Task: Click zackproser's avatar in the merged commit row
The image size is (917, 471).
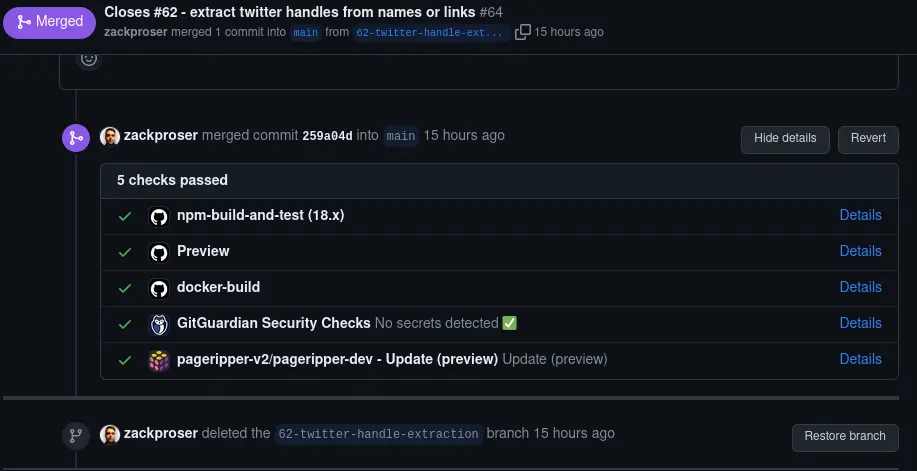Action: [x=110, y=136]
